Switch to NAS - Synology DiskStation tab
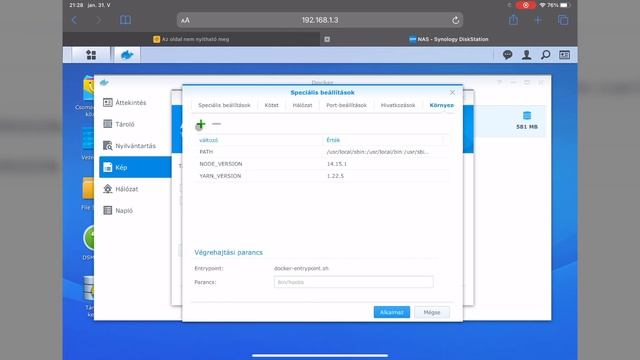640x360 pixels. coord(449,39)
